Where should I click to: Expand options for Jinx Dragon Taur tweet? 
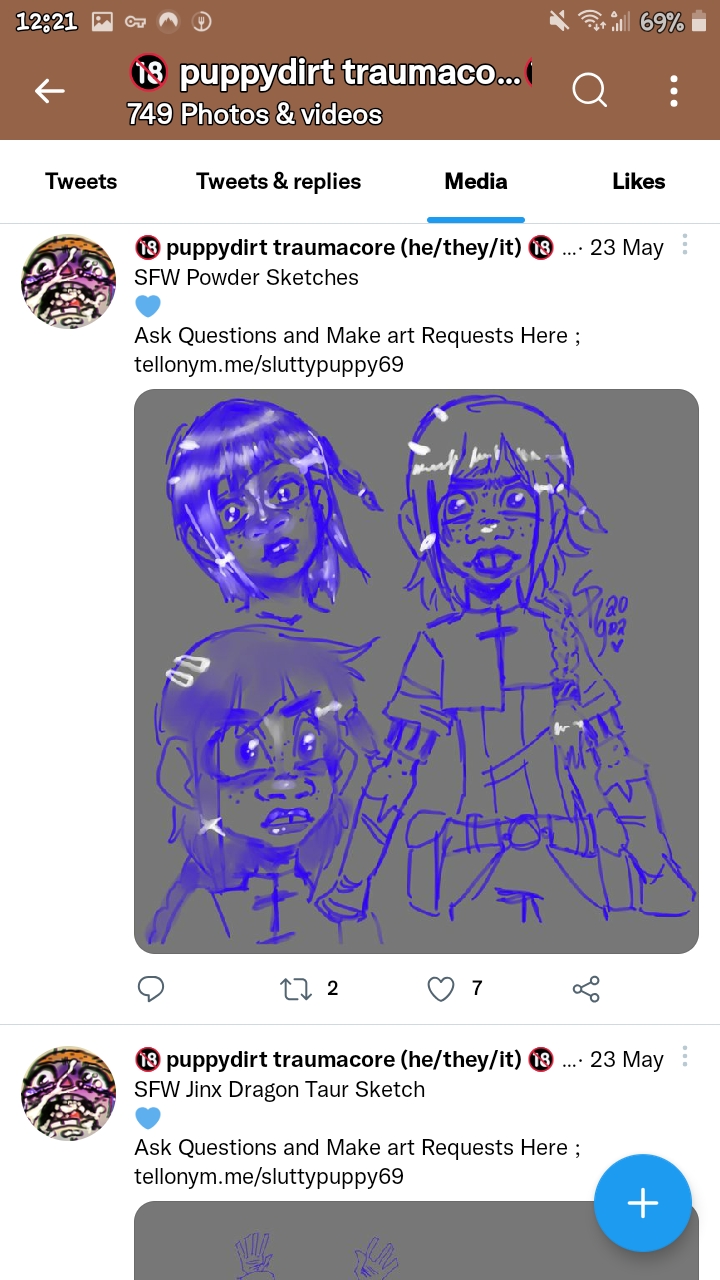click(685, 1057)
